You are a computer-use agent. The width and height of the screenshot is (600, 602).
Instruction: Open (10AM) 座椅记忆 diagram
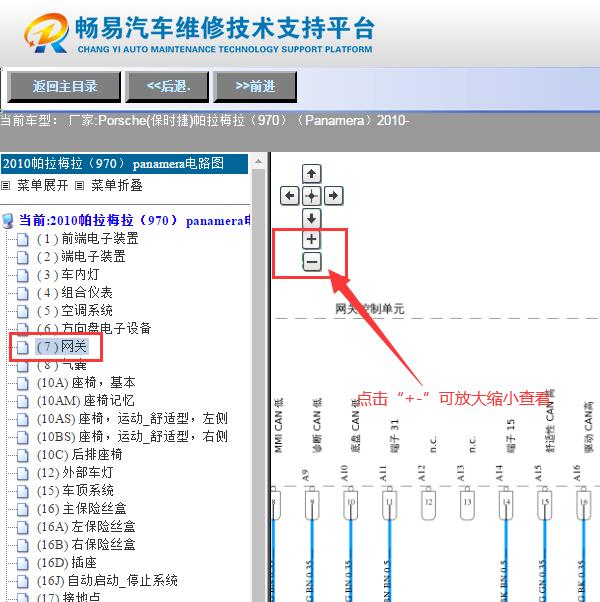[x=86, y=401]
